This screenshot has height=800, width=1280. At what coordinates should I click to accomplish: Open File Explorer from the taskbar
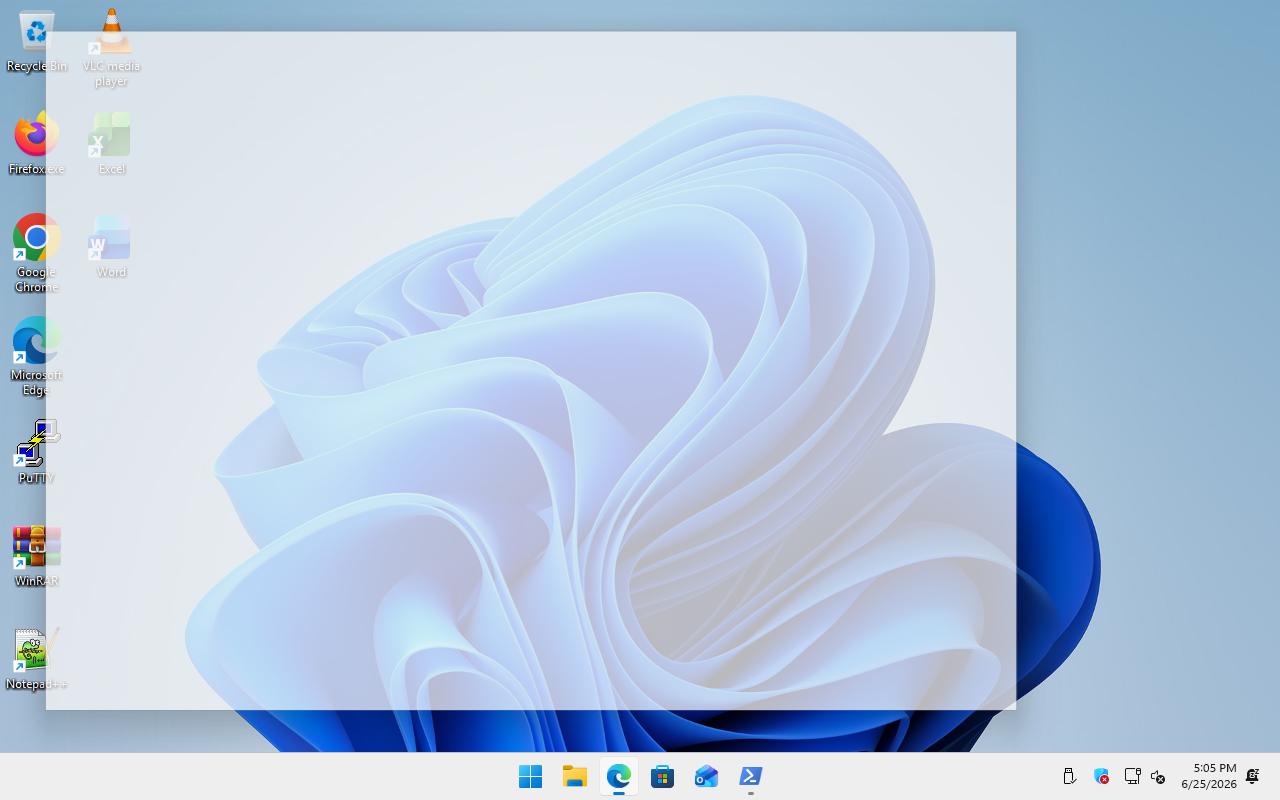pyautogui.click(x=575, y=776)
